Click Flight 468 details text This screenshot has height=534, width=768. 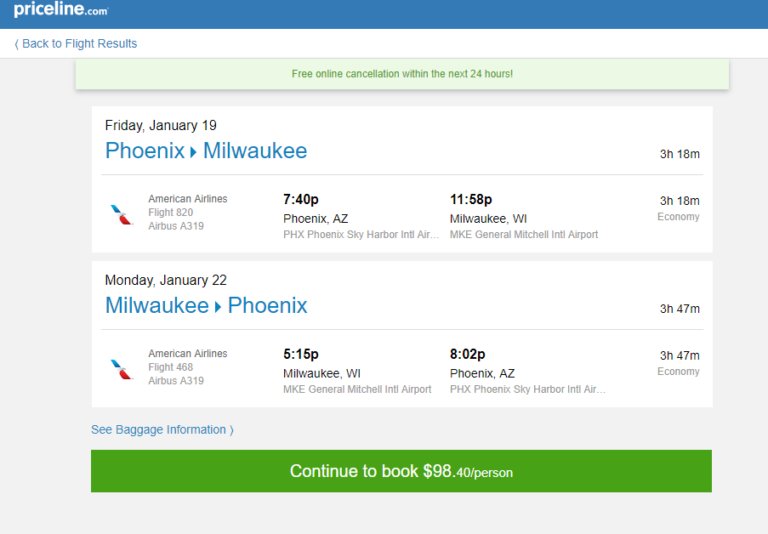(x=170, y=367)
